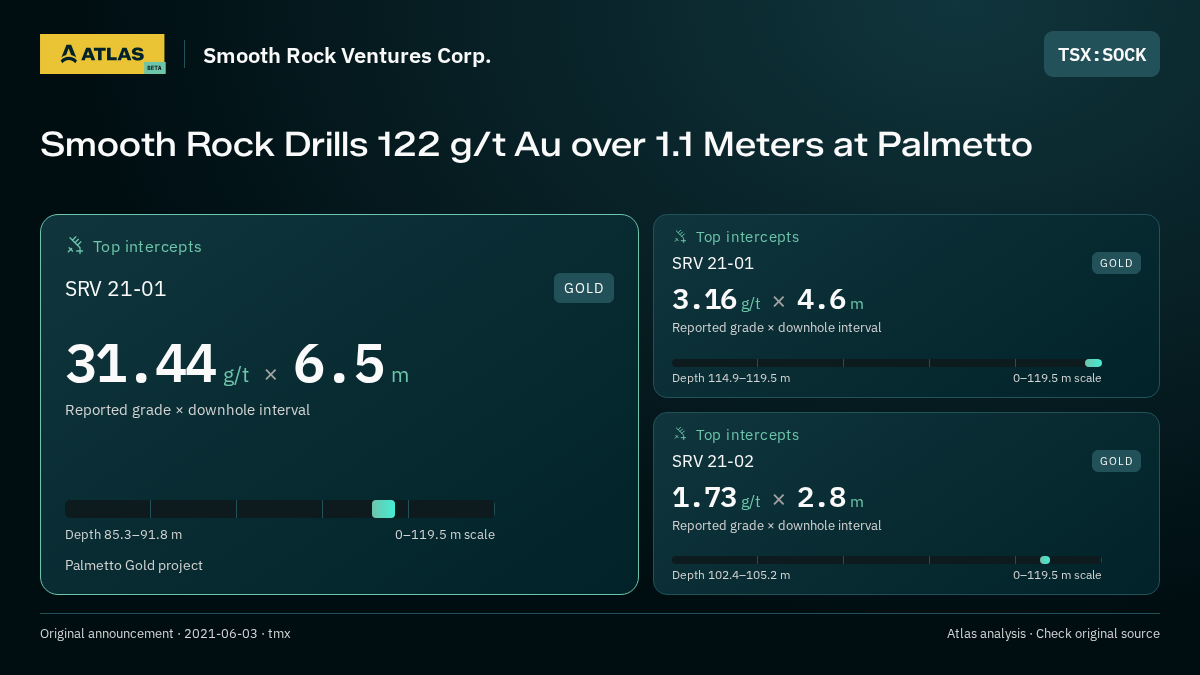Click the depth marker at 102.4–105.2 m

(1045, 560)
